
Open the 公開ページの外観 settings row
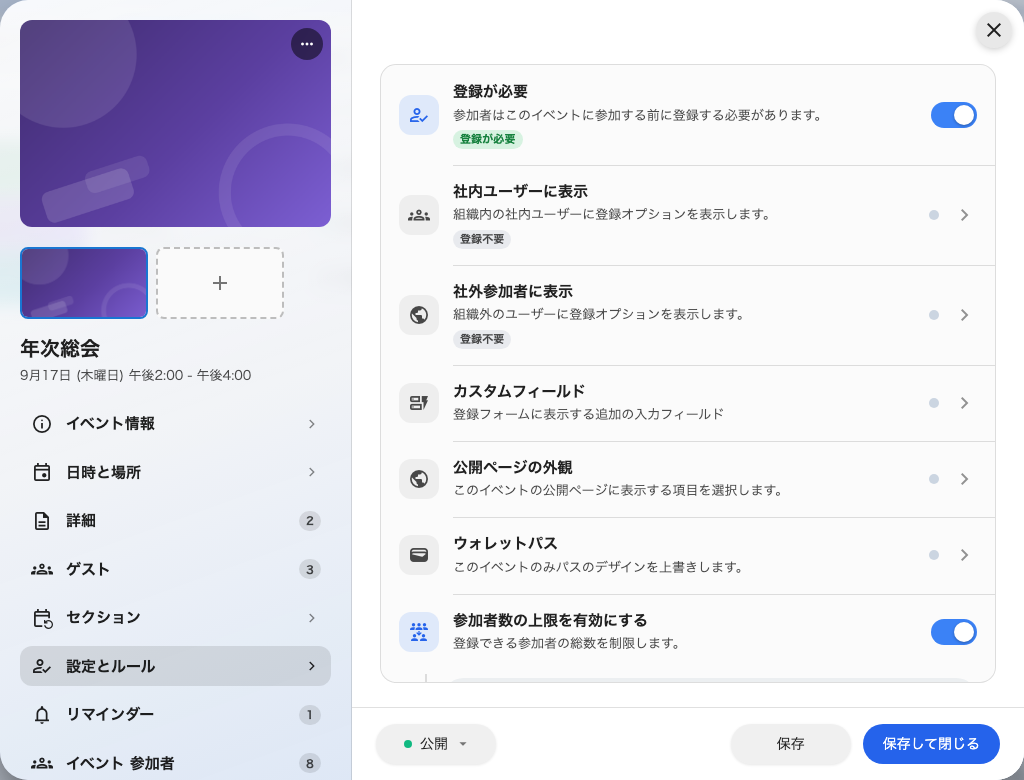(x=688, y=479)
